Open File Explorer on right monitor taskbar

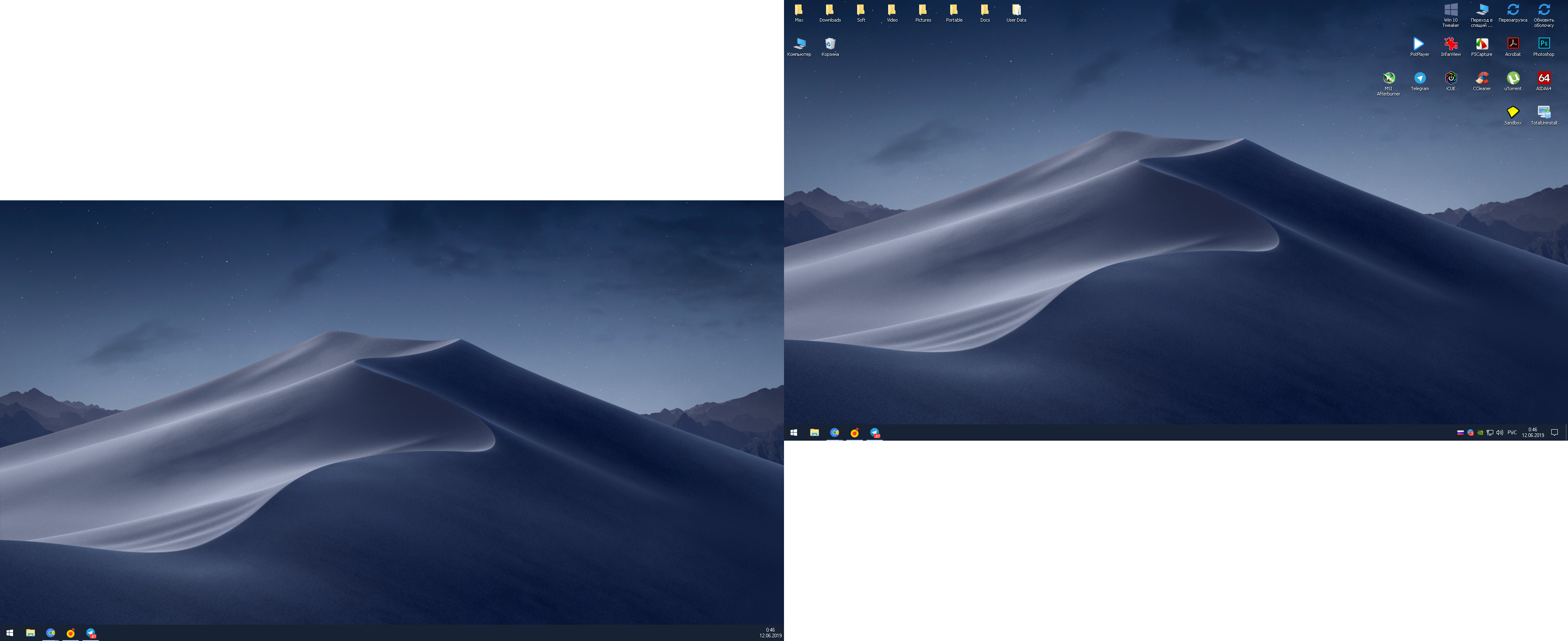coord(815,433)
